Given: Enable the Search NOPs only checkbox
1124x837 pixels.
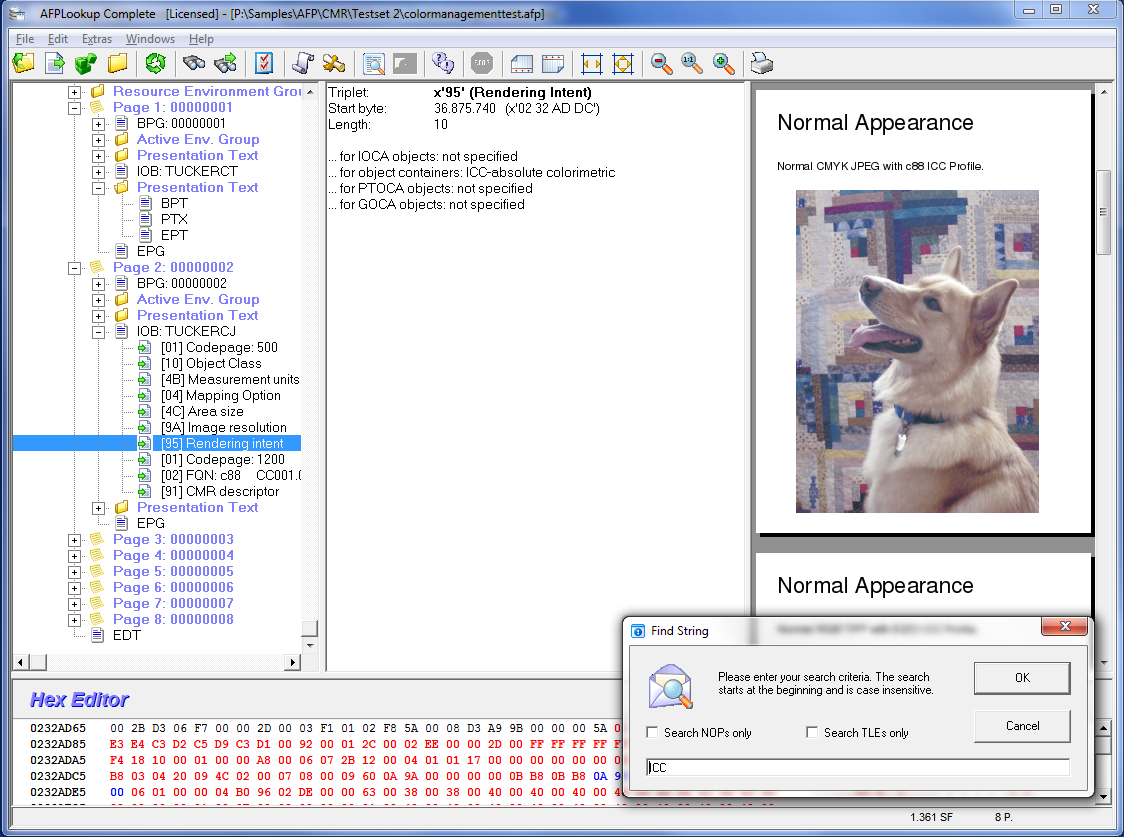Looking at the screenshot, I should (x=652, y=732).
